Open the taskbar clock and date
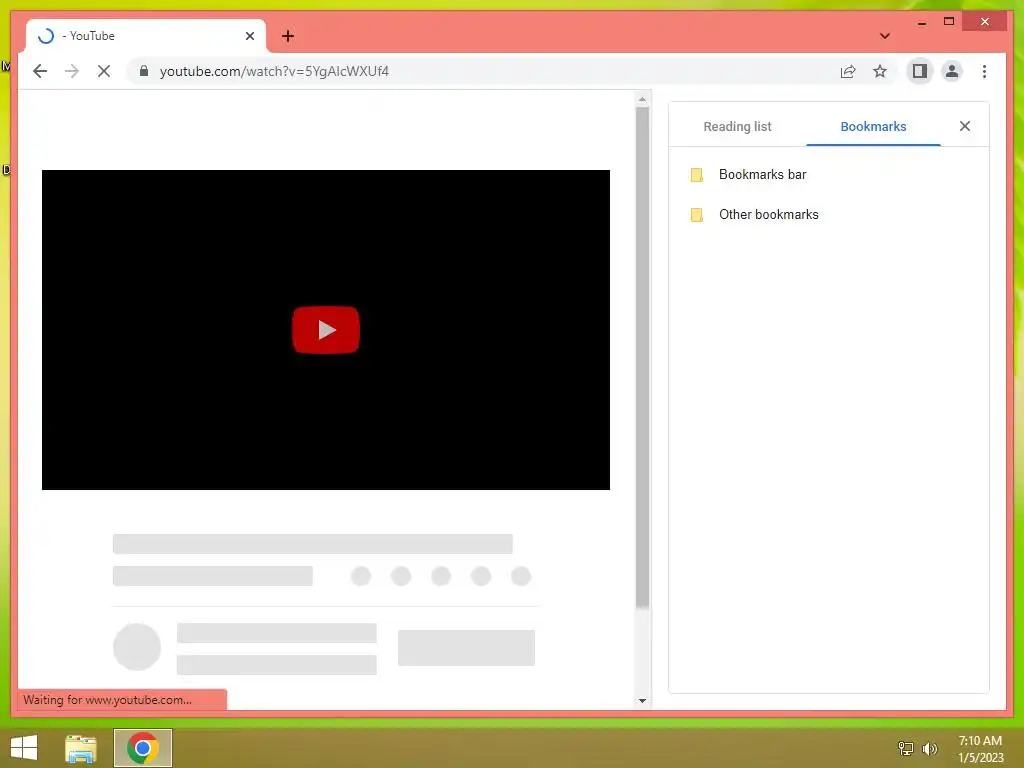This screenshot has height=768, width=1024. pyautogui.click(x=980, y=749)
